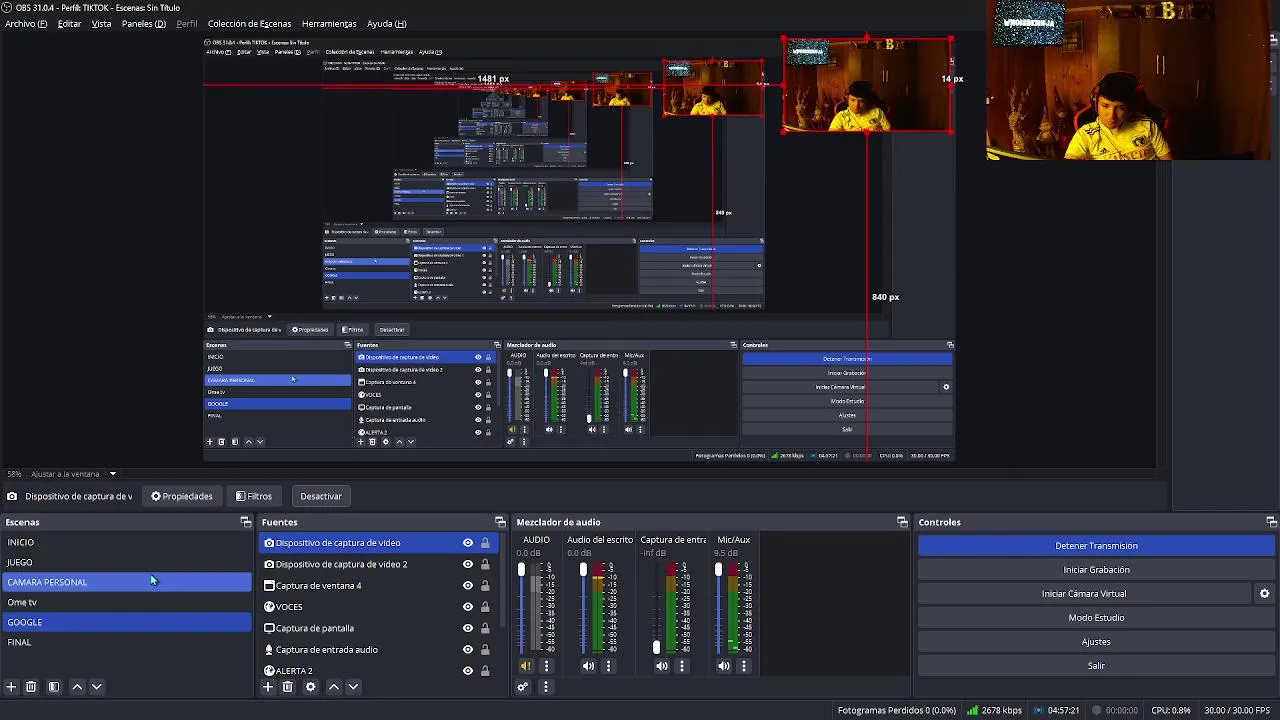Pop out the Mezclador de audio dock
Screen dimensions: 1280x720
click(x=902, y=522)
